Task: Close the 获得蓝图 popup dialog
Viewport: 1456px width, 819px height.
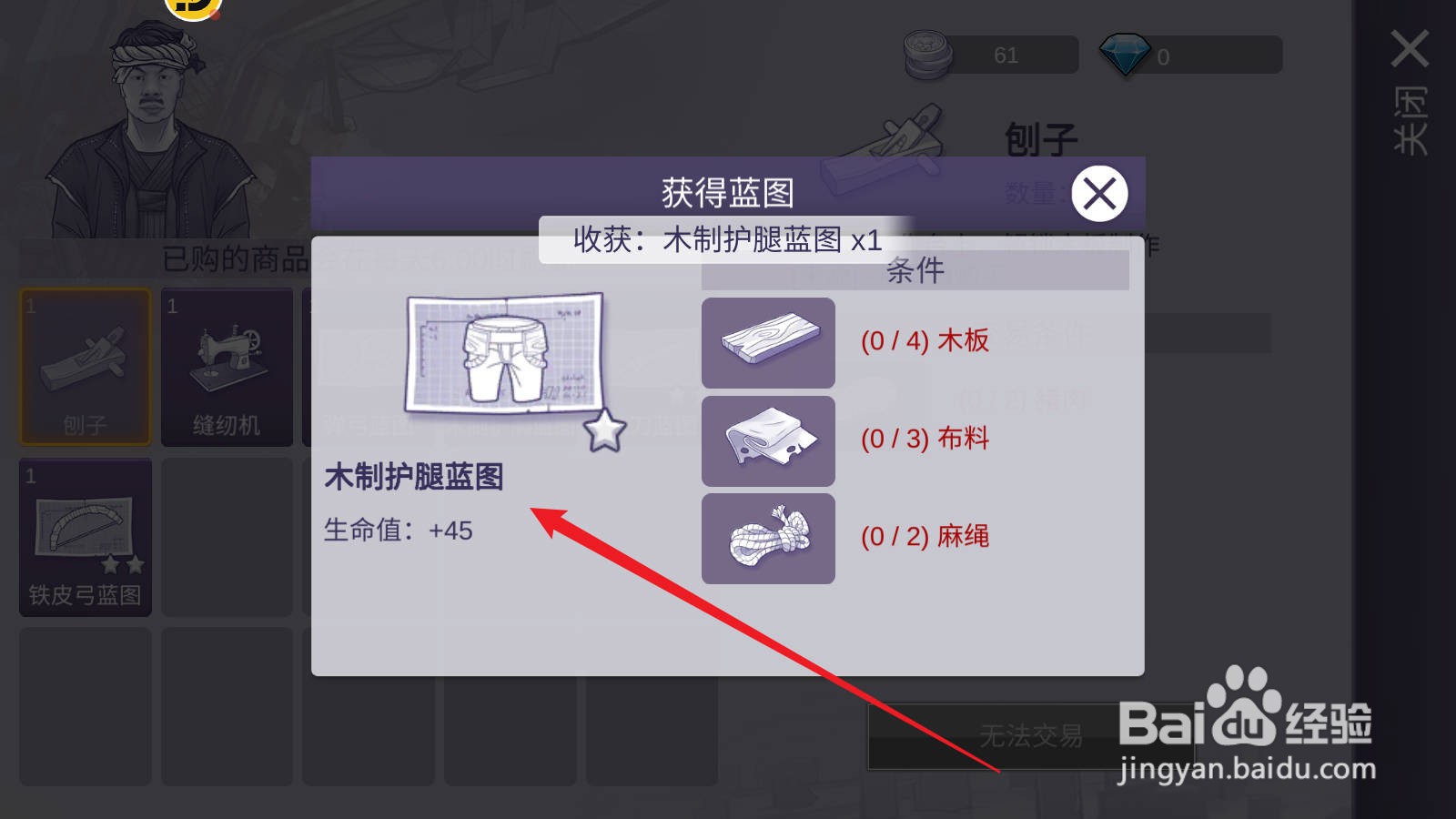Action: coord(1099,193)
